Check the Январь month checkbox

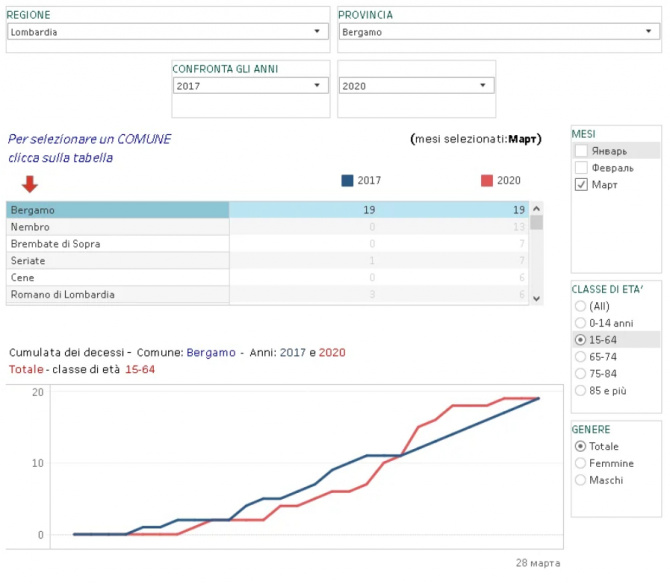point(581,151)
